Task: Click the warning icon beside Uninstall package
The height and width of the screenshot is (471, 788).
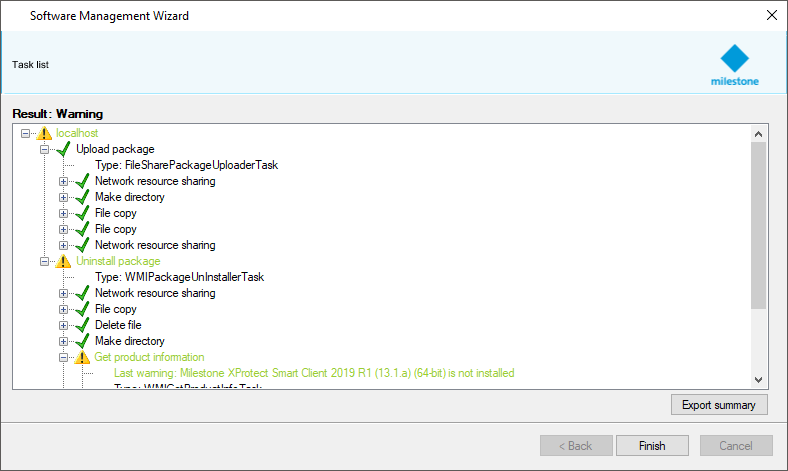Action: [x=64, y=261]
